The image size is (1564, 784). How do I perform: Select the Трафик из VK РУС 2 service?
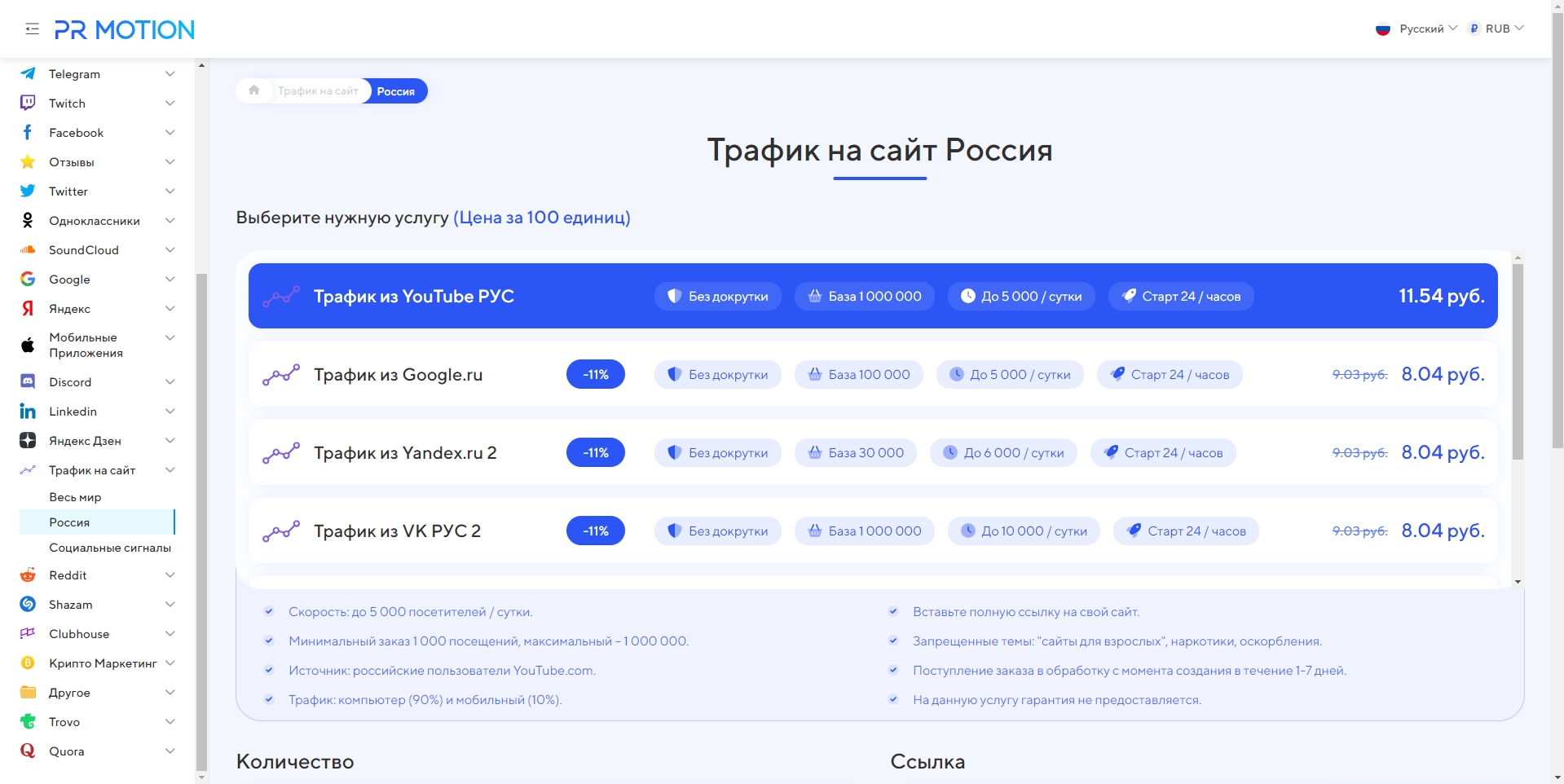[x=873, y=531]
